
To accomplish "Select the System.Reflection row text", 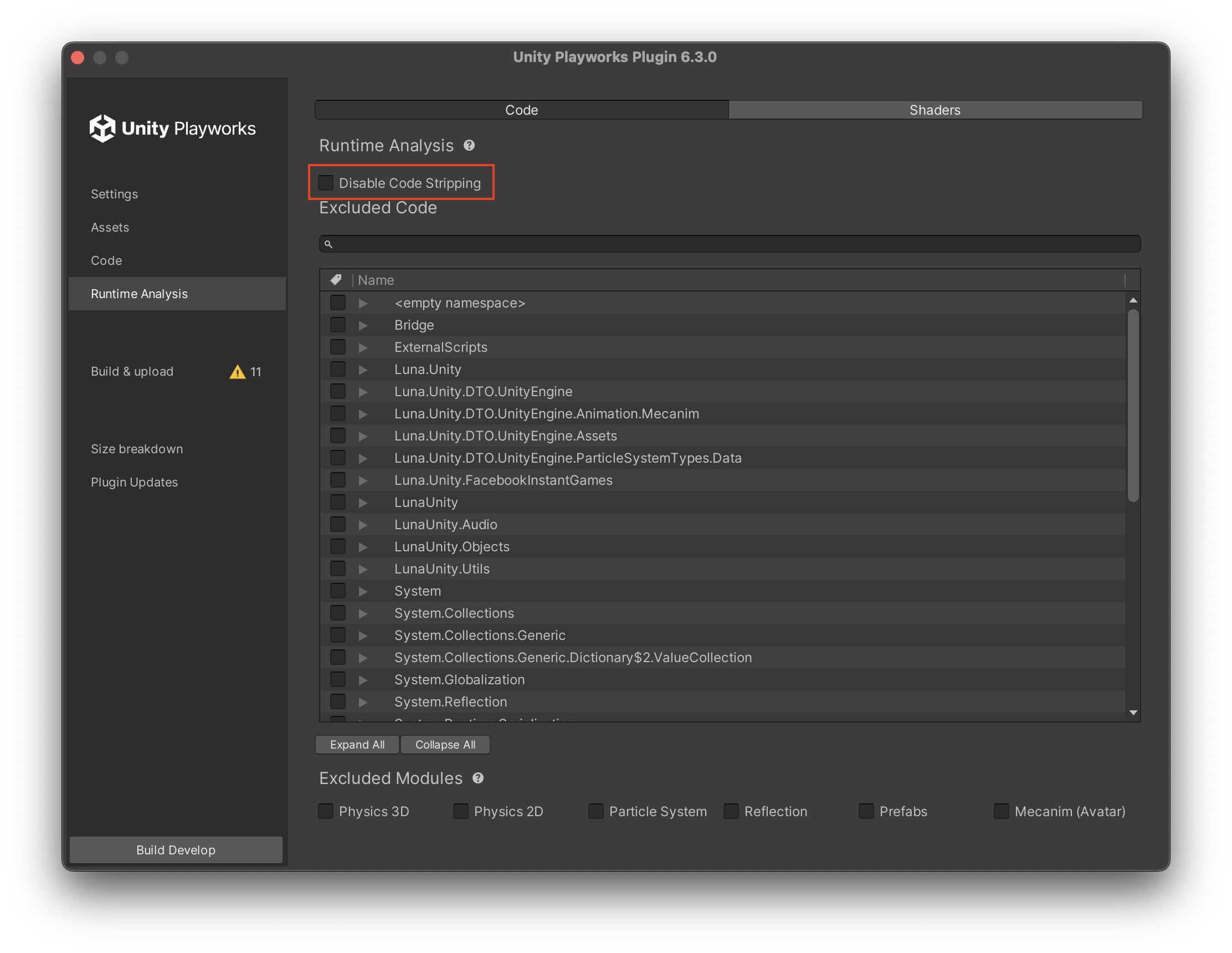I will pyautogui.click(x=451, y=702).
